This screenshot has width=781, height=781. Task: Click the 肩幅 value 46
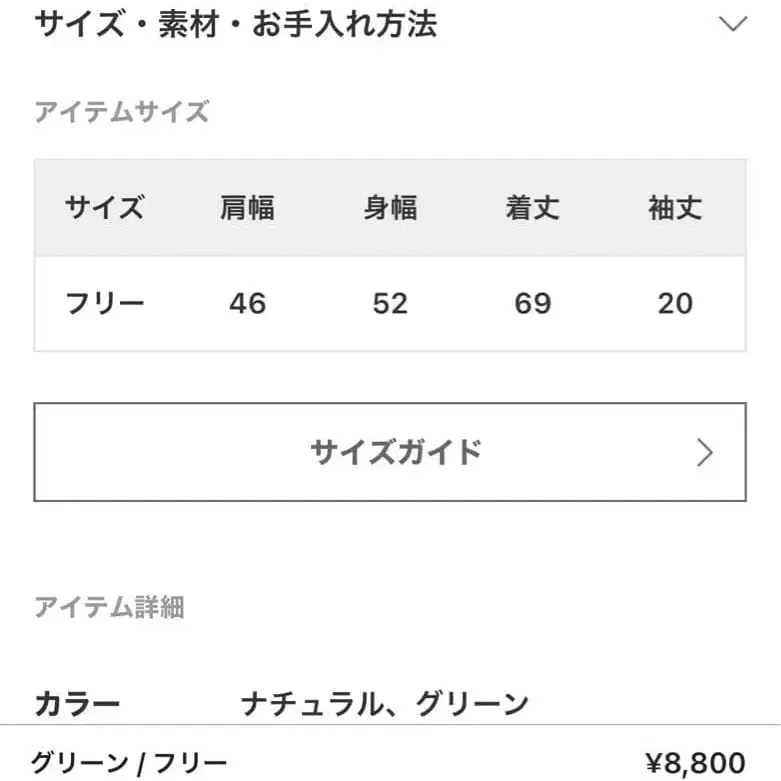pos(247,303)
